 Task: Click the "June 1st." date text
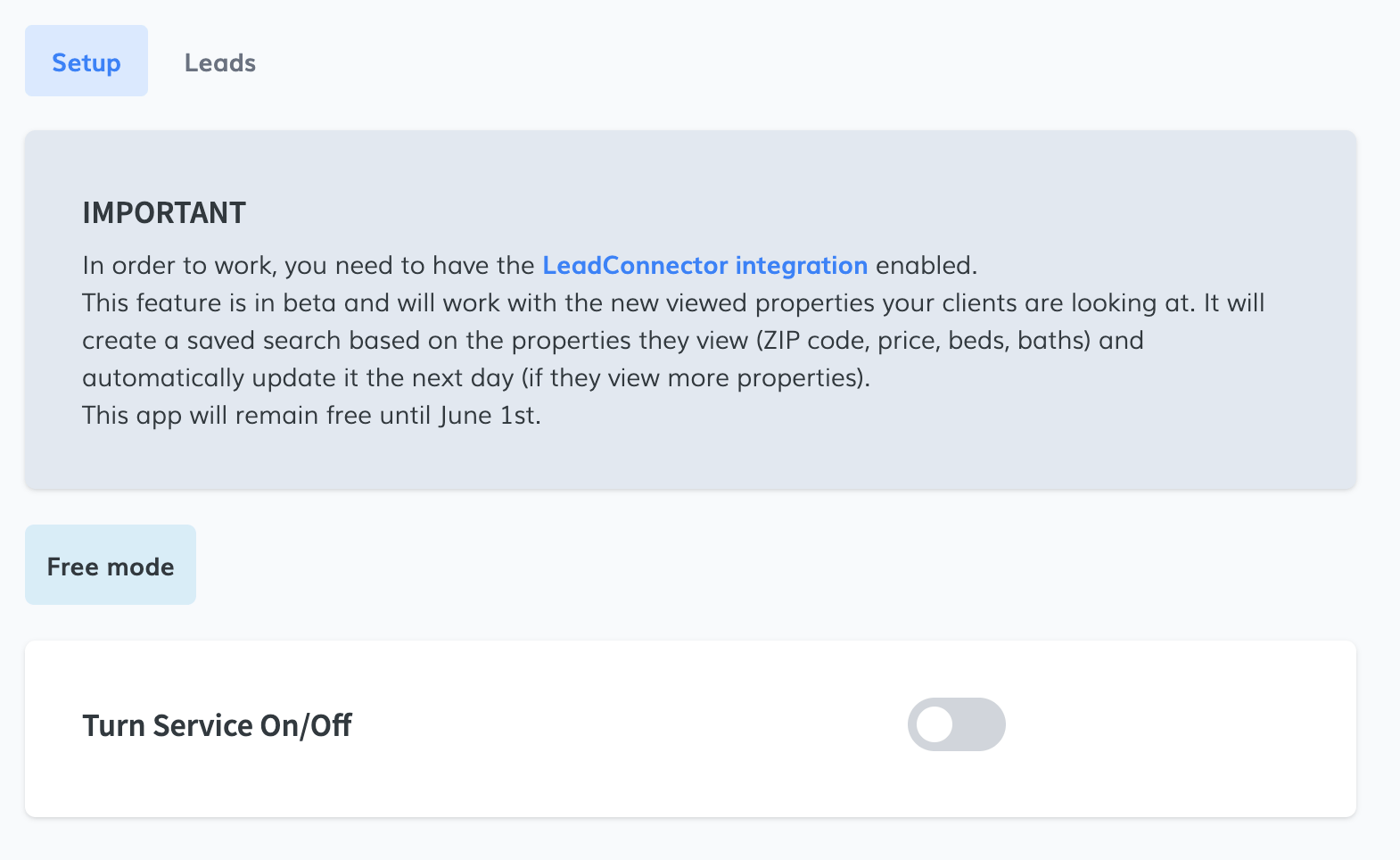click(490, 416)
